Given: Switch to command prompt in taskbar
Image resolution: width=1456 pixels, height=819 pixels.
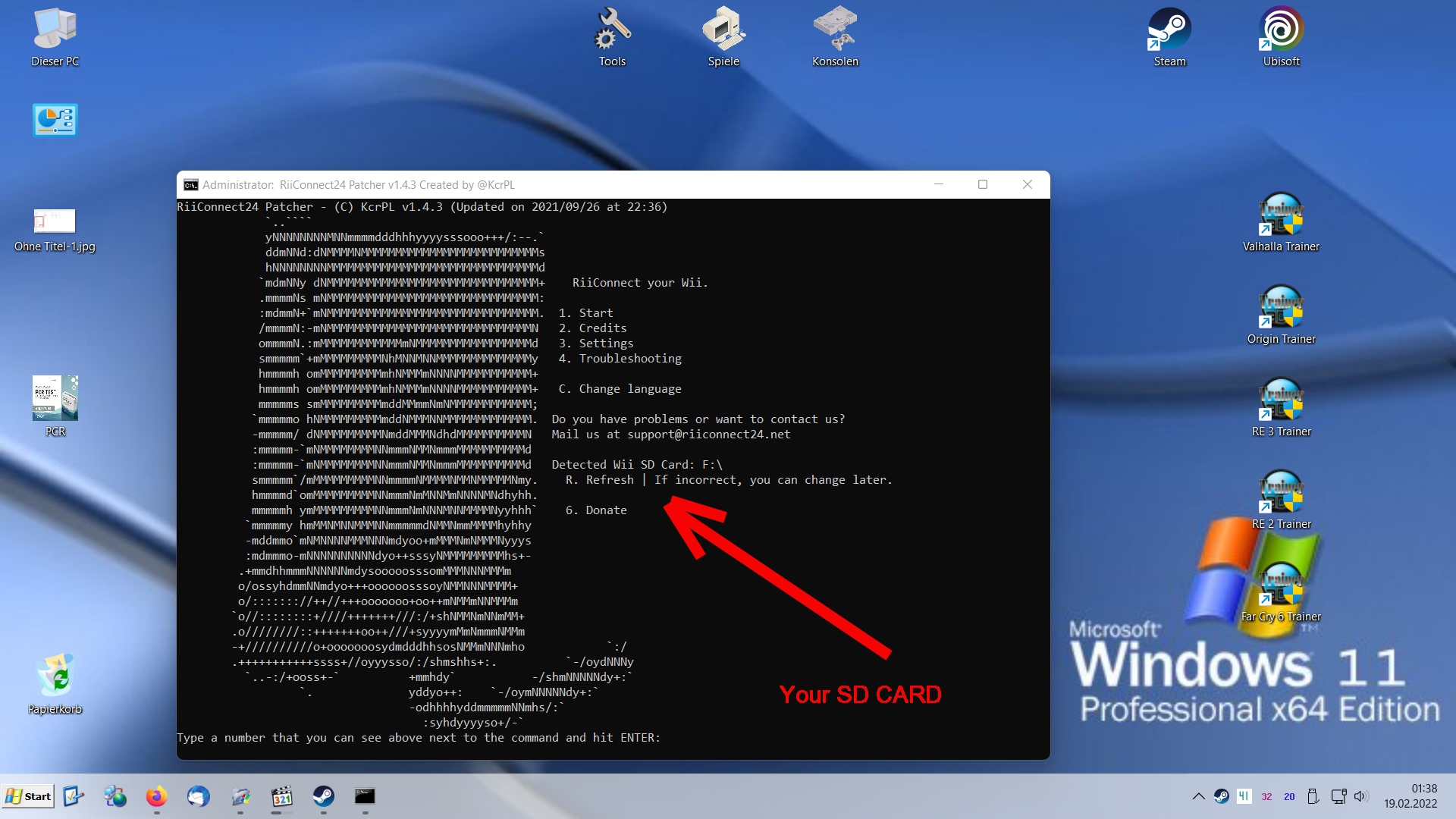Looking at the screenshot, I should [365, 796].
